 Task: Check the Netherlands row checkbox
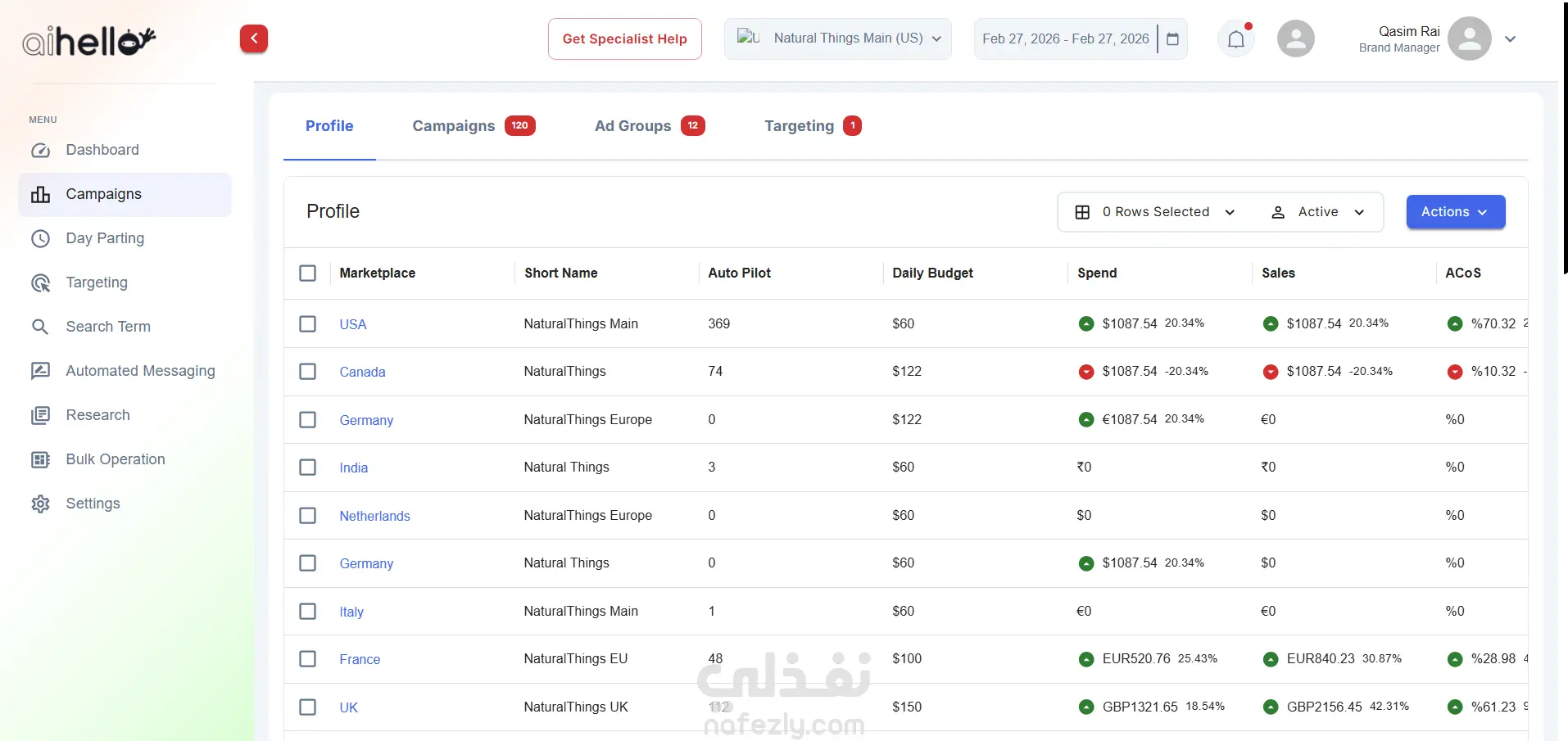click(x=308, y=515)
